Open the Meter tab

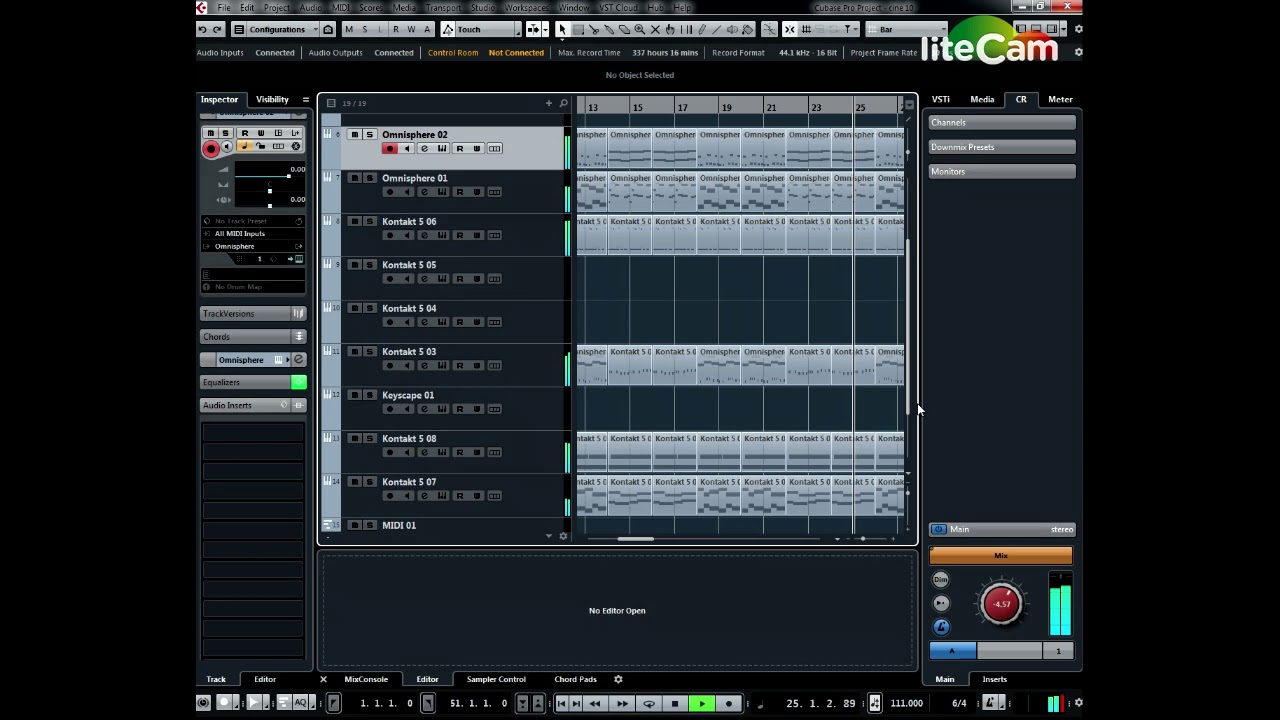click(1060, 100)
